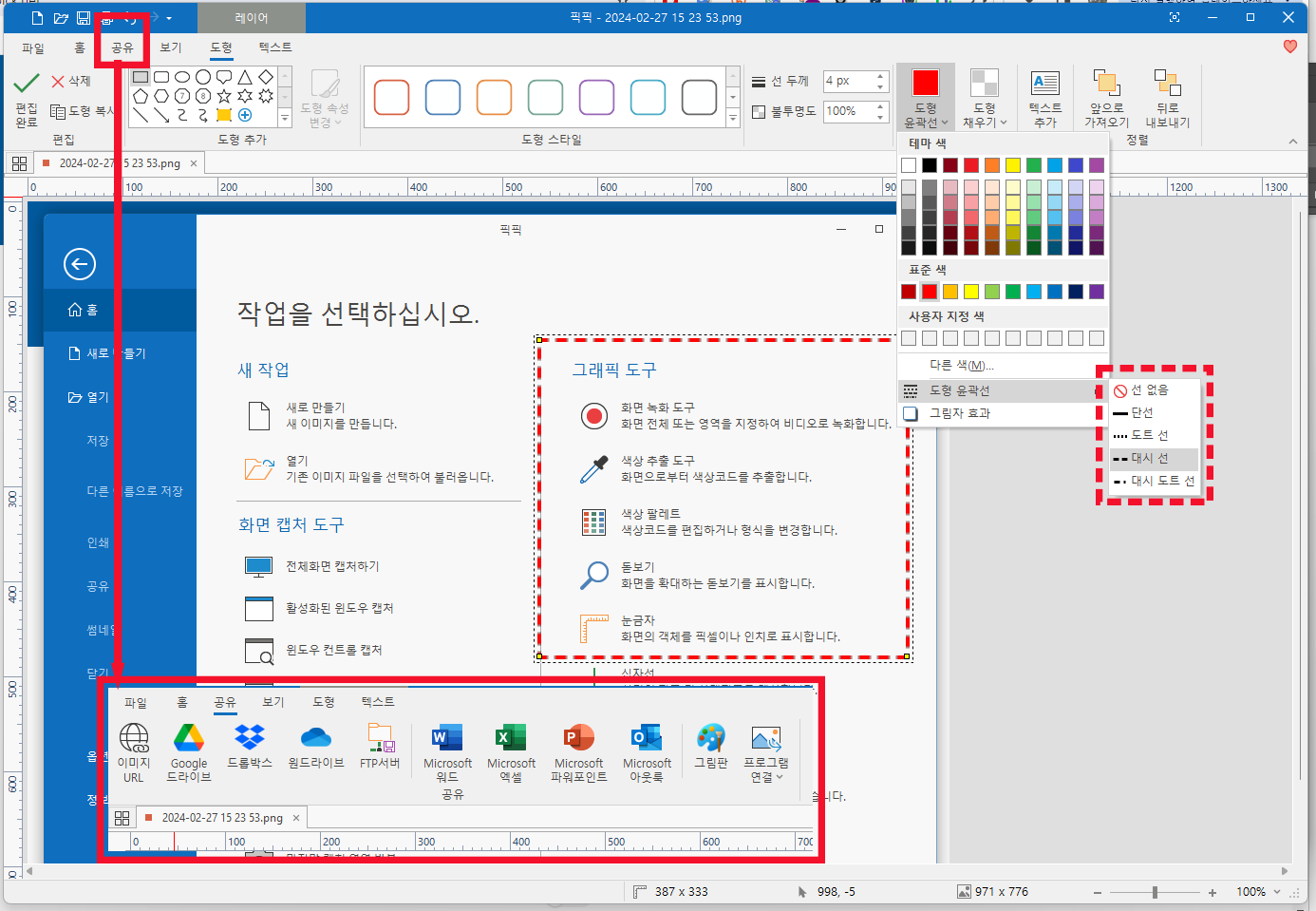Pick purple in the standard colors row
The height and width of the screenshot is (911, 1316).
tap(1097, 292)
